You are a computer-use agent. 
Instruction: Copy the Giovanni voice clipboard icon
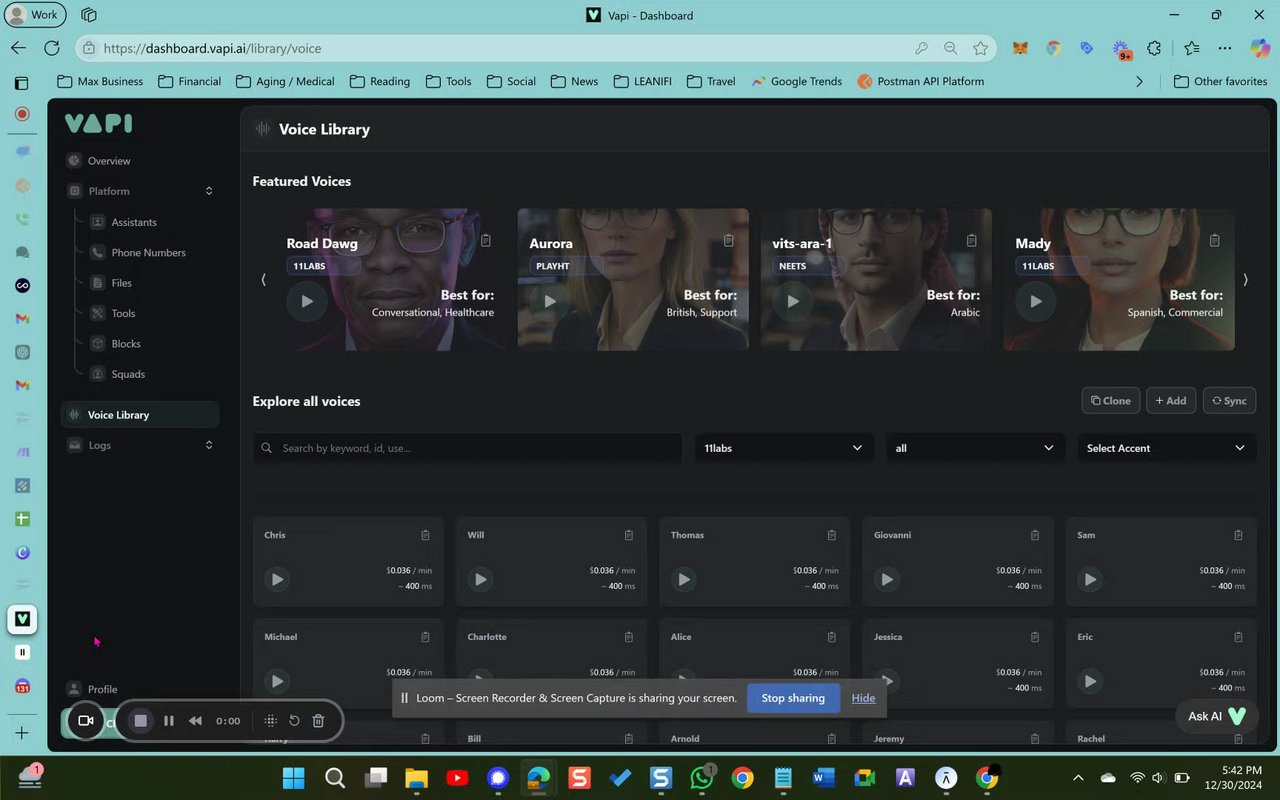click(x=1035, y=535)
